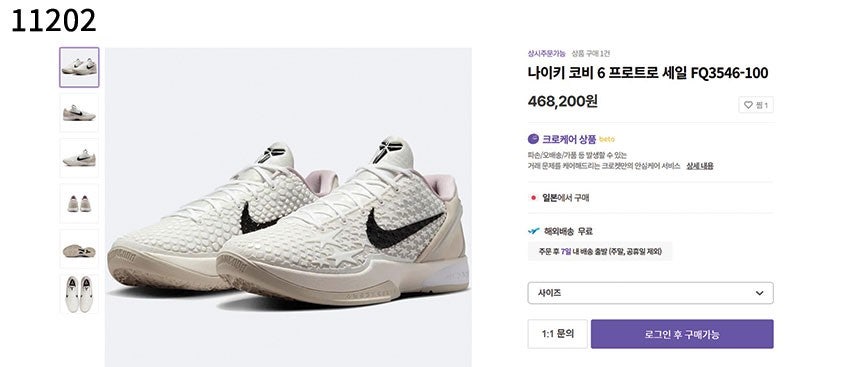Click the 상시주문가능 purple tag
Viewport: 860px width, 367px height.
(546, 53)
